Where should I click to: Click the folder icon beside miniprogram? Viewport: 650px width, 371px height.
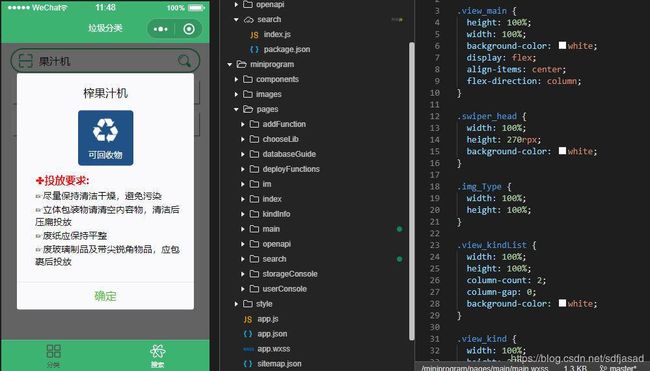241,64
